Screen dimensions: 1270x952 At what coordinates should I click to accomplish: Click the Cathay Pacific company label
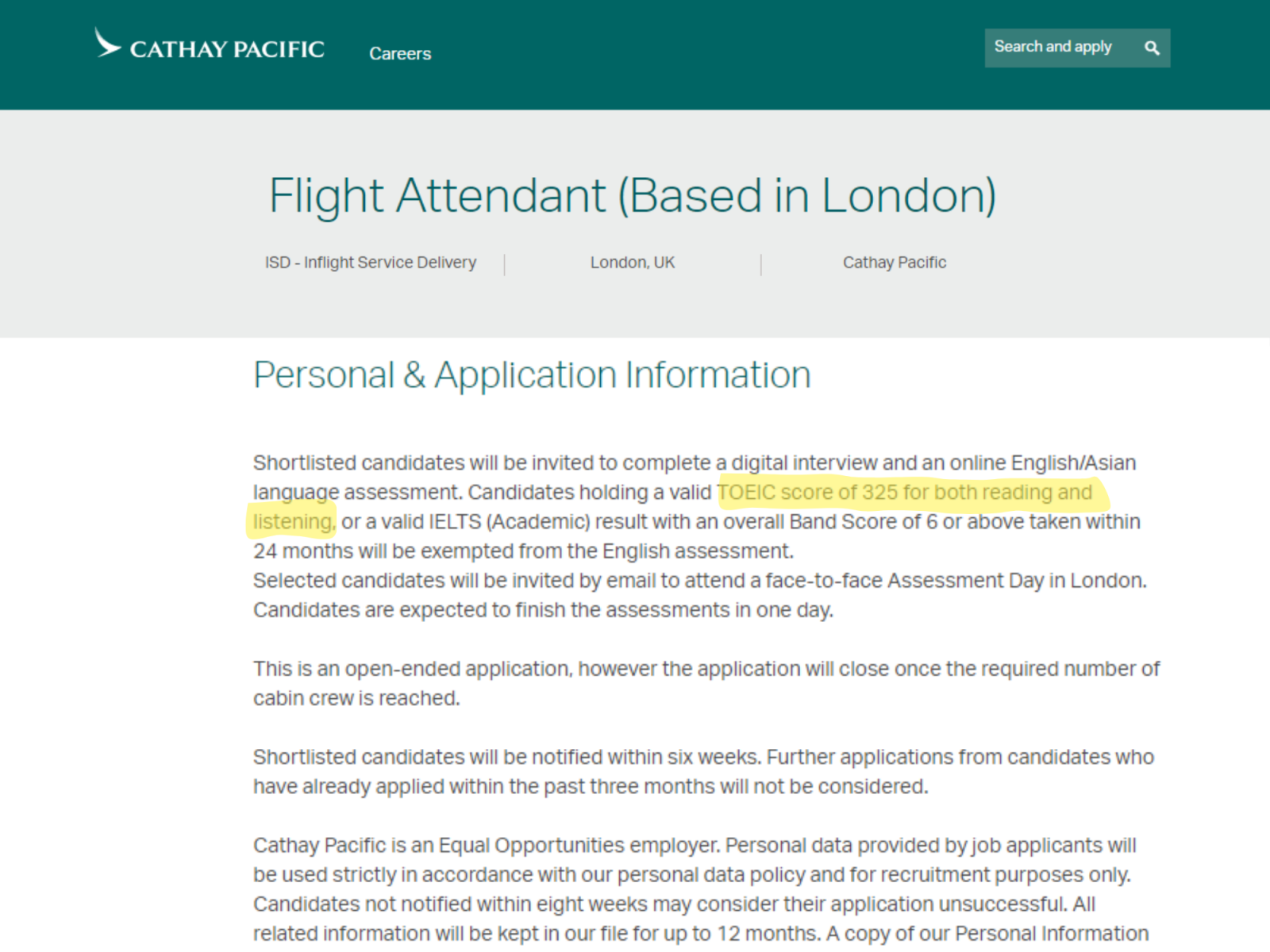(x=895, y=263)
